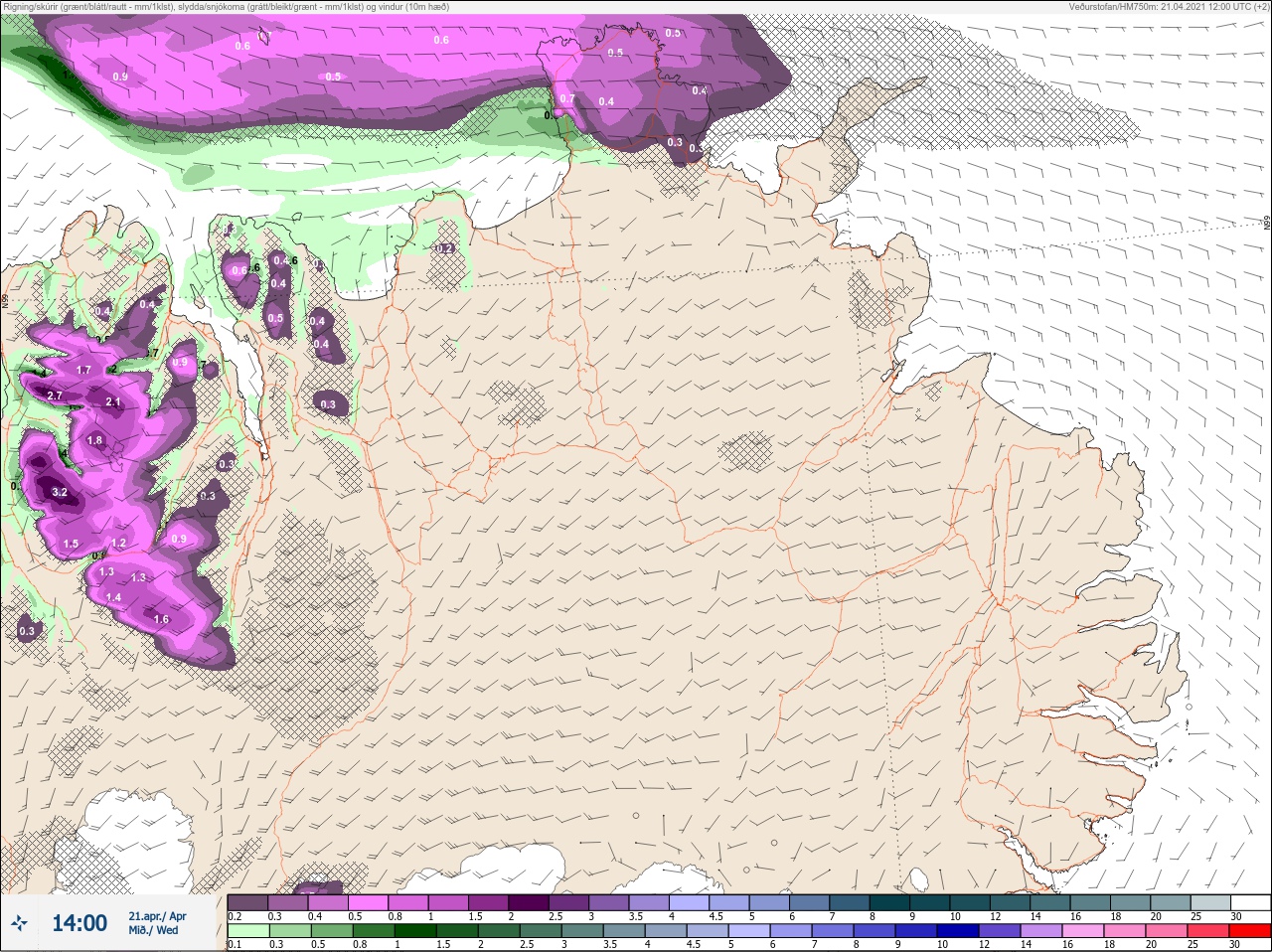Click the 2.7 precipitation value on the map
The height and width of the screenshot is (952, 1272).
tap(55, 396)
